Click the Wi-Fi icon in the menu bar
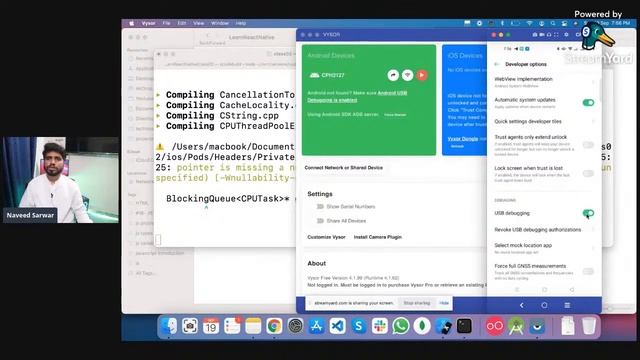The image size is (640, 360). click(529, 23)
